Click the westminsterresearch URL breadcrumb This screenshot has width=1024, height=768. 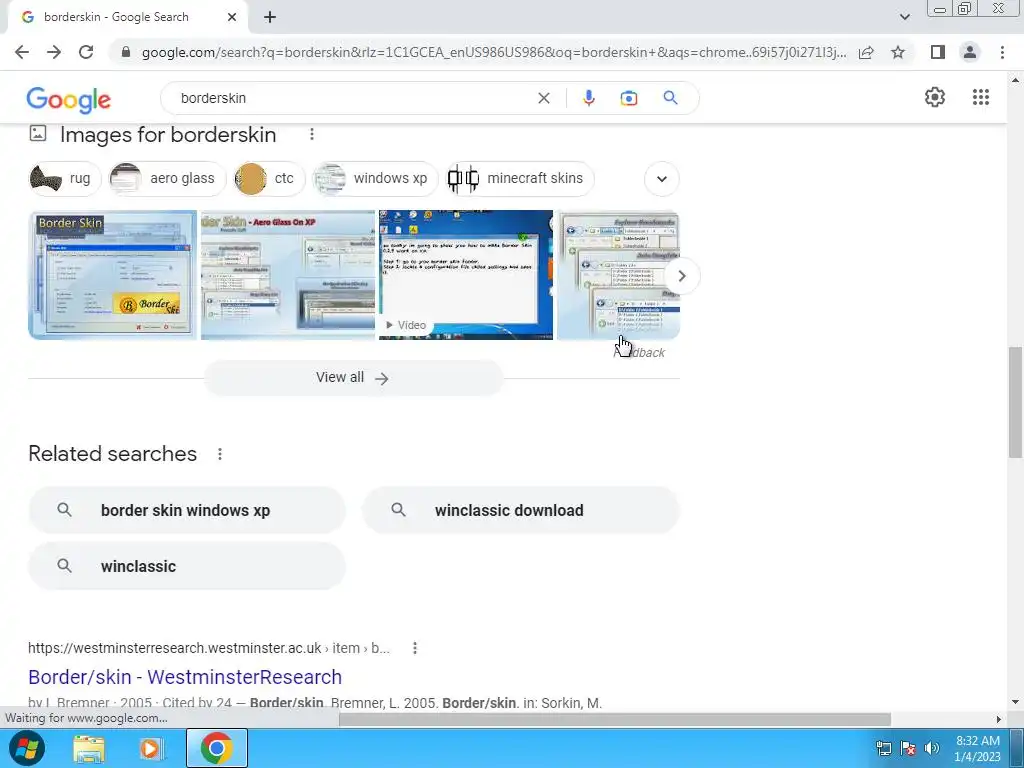tap(209, 648)
